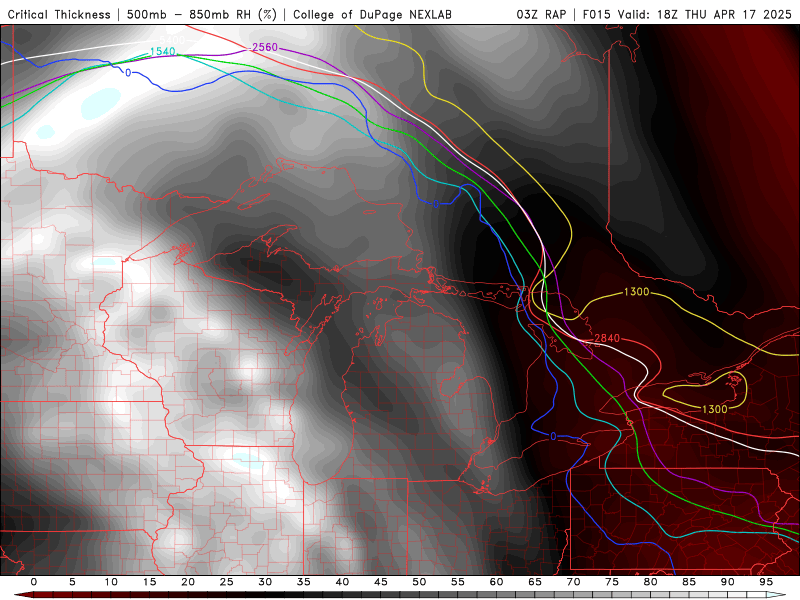Click the "F015 Valid: 18Z THU APR 17 2025" text

(687, 15)
